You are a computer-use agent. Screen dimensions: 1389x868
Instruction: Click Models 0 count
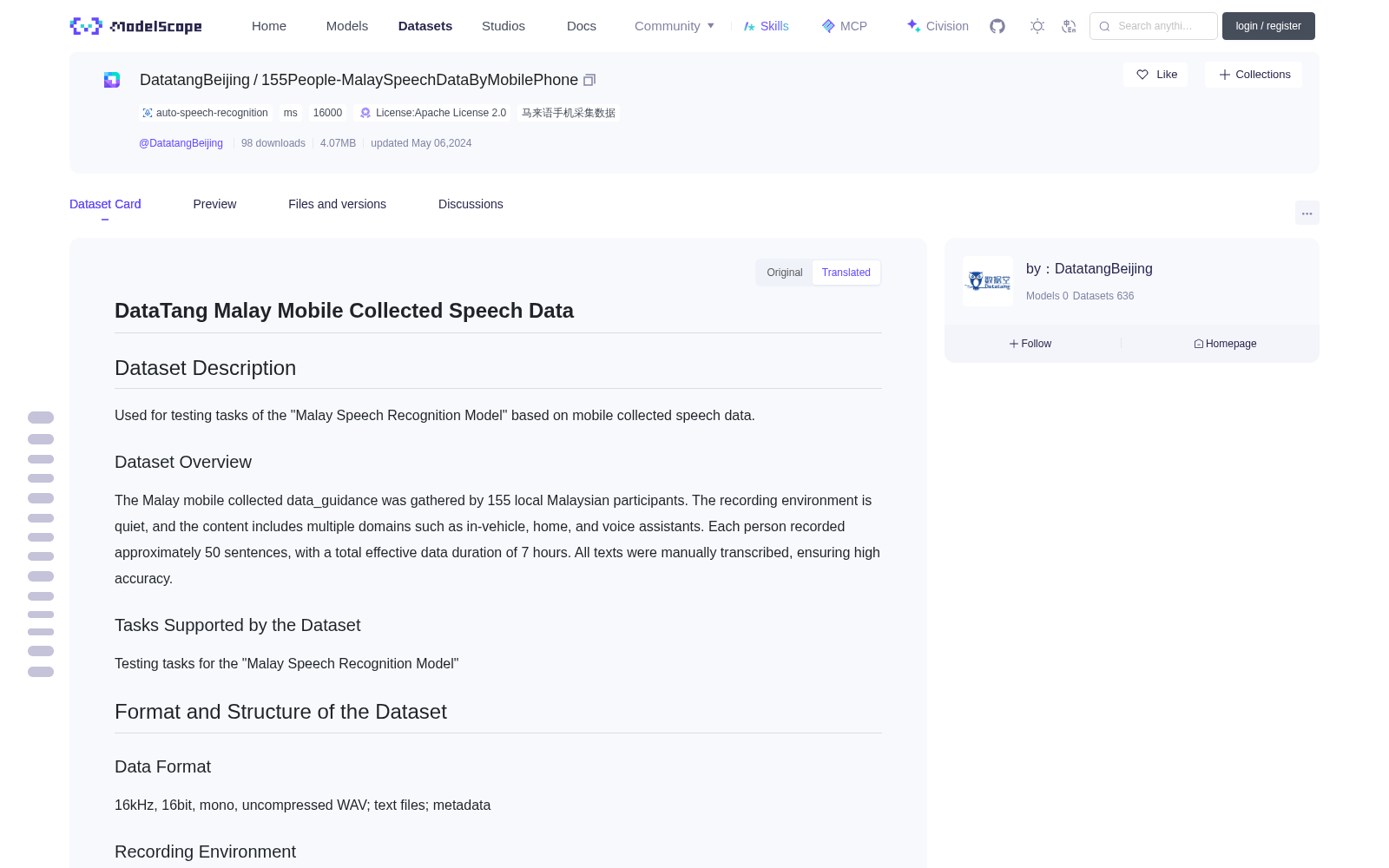pos(1047,296)
